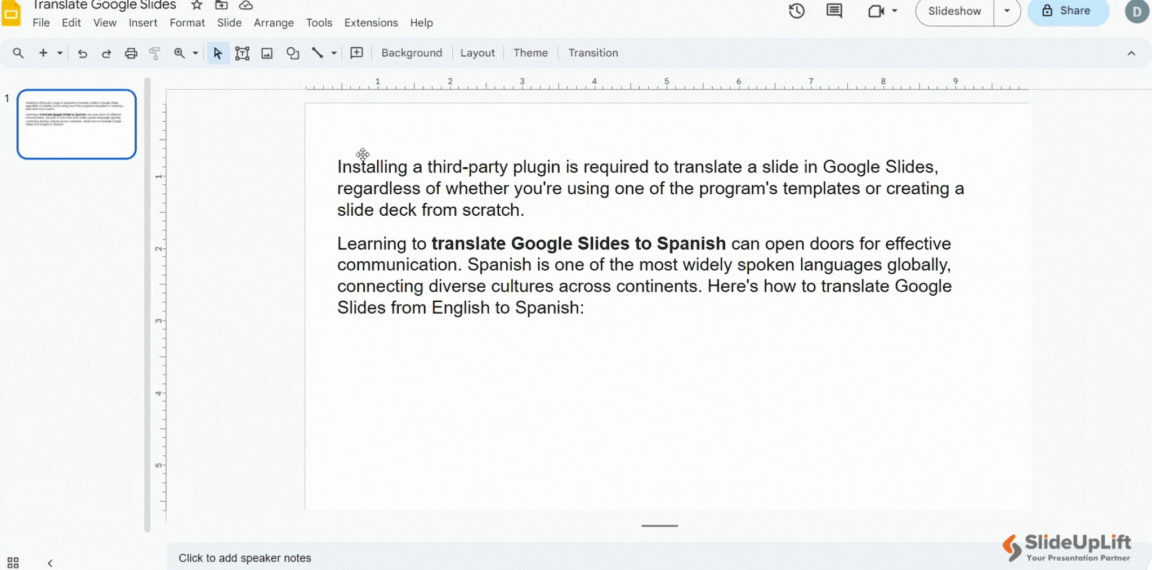This screenshot has height=570, width=1152.
Task: Click the Google Slides home logo
Action: (x=10, y=15)
